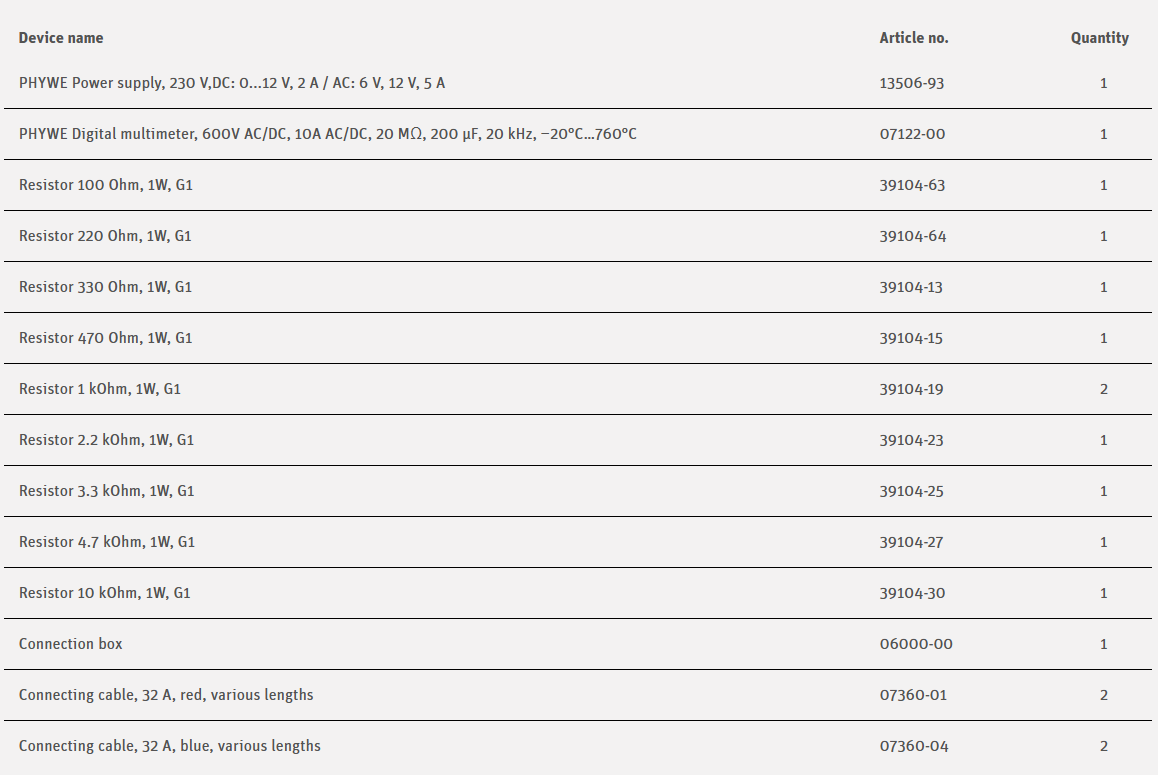Click the Connection box entry

[x=71, y=644]
